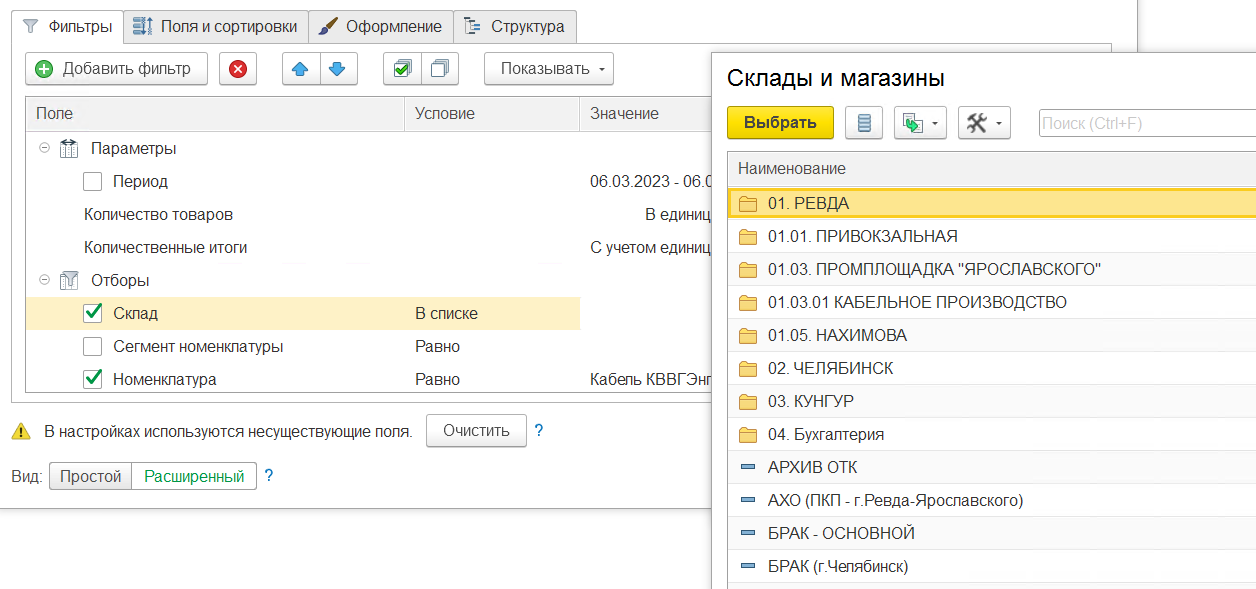The image size is (1256, 589).
Task: Enable the Период checkbox
Action: click(x=93, y=181)
